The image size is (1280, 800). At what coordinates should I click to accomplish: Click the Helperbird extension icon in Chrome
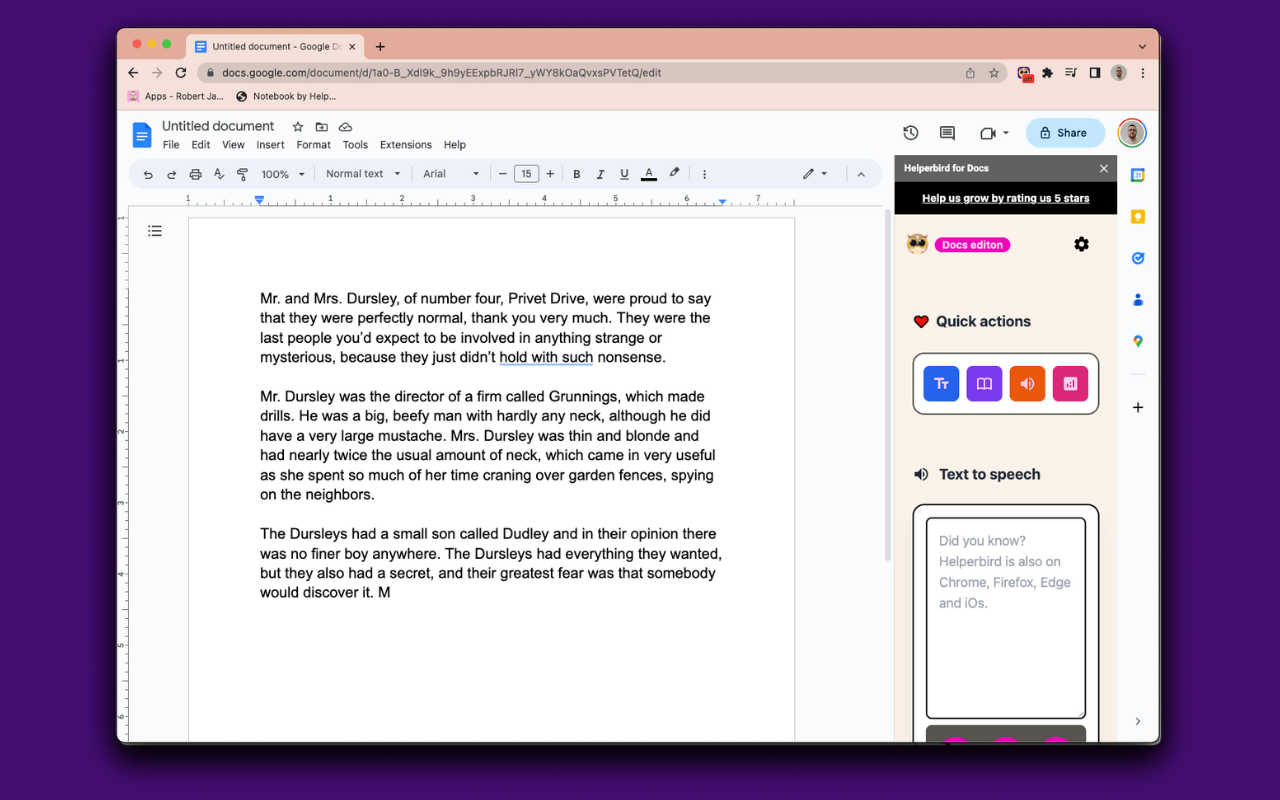[1025, 73]
